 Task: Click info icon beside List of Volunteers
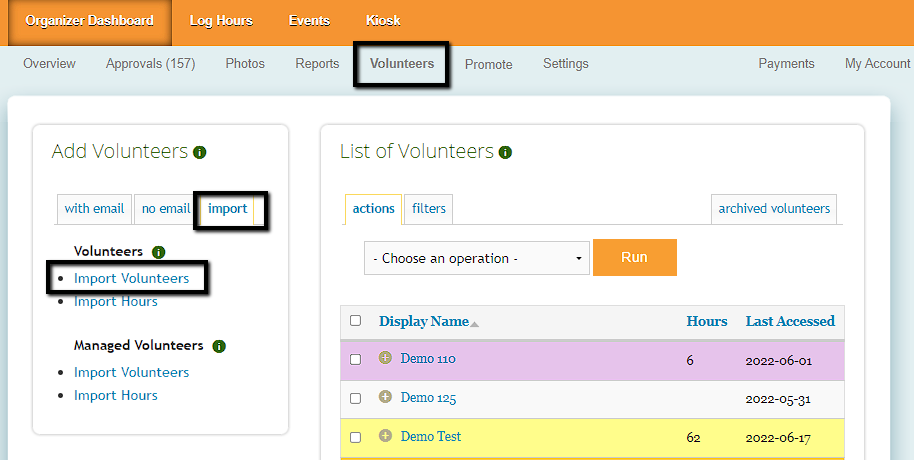505,153
